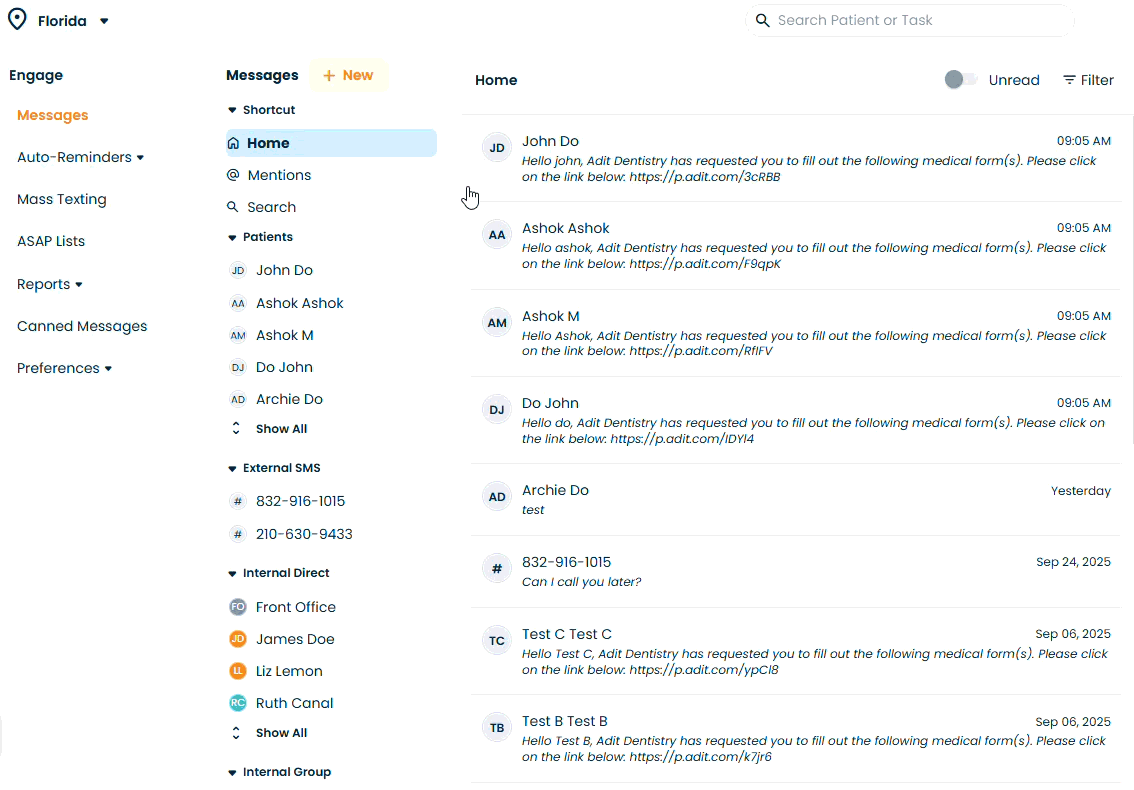1134x790 pixels.
Task: Open Mass Texting in the Engage menu
Action: [x=61, y=199]
